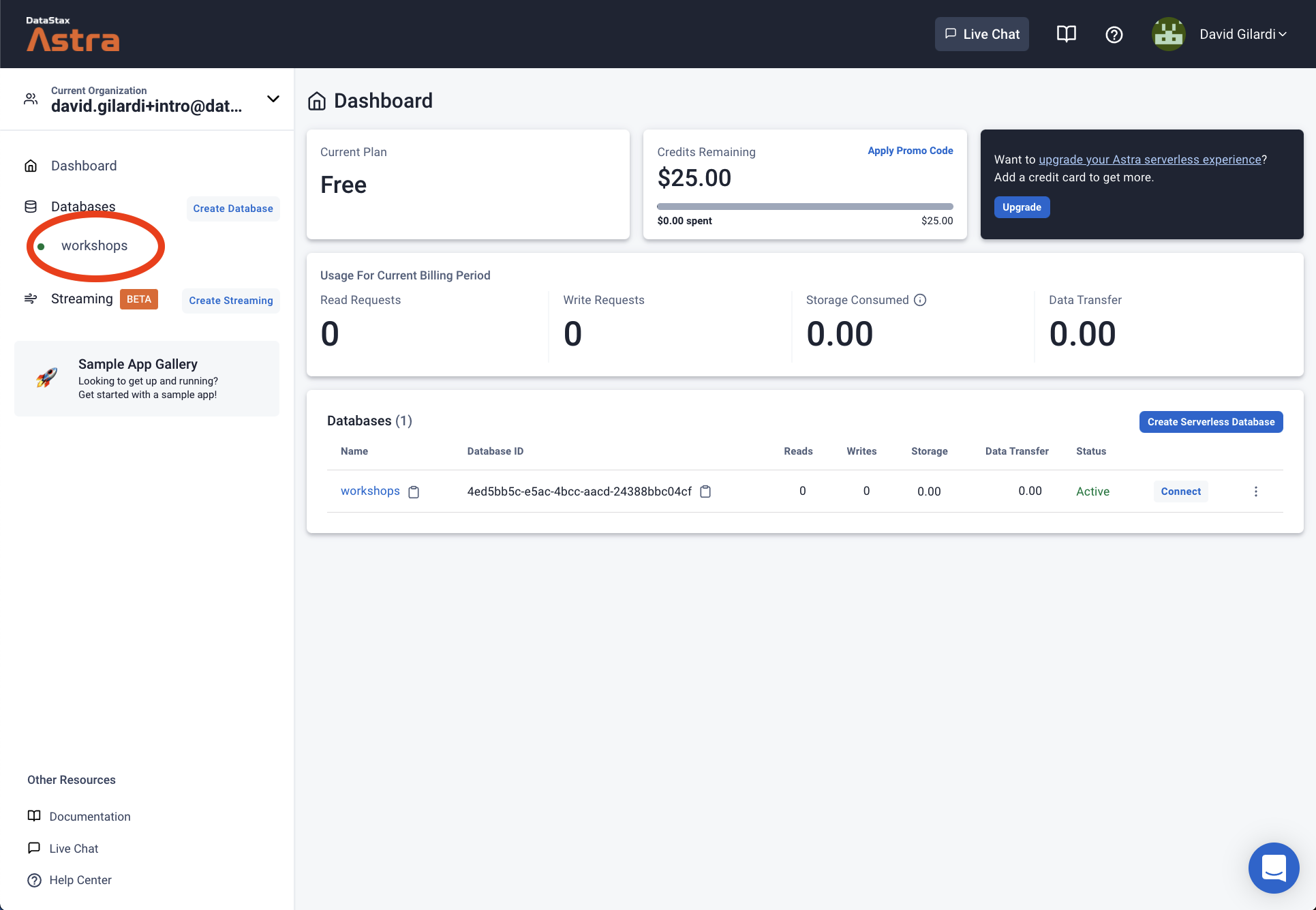This screenshot has width=1316, height=910.
Task: Copy the workshops database name
Action: coord(414,492)
